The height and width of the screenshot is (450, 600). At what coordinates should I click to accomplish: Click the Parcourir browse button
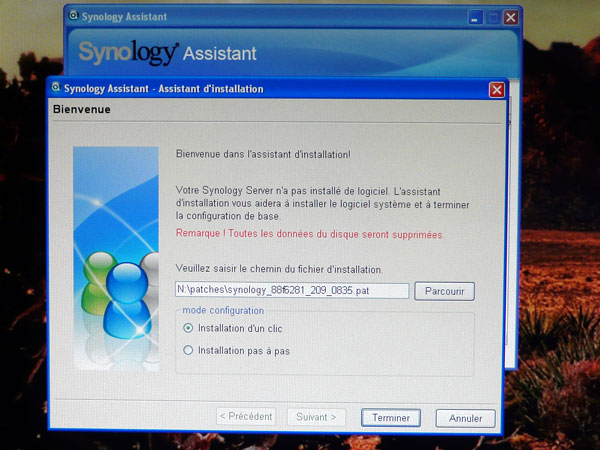click(444, 291)
